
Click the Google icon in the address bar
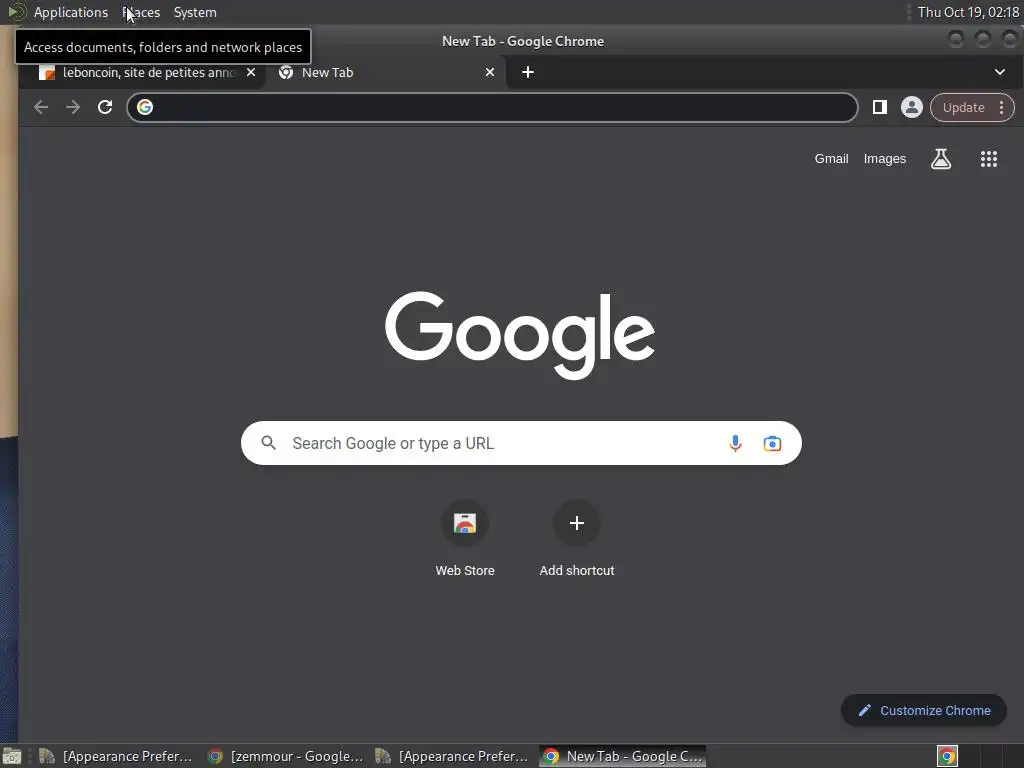click(x=145, y=107)
